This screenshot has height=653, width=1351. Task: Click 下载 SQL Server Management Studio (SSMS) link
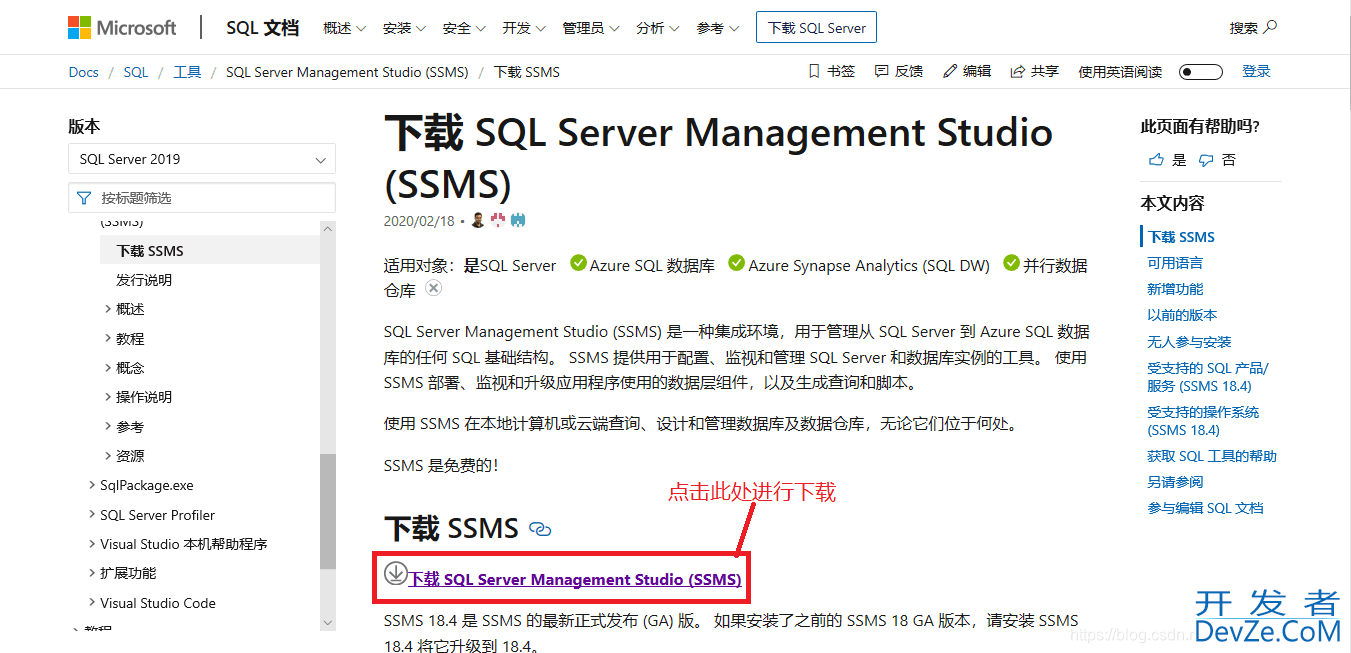coord(575,580)
